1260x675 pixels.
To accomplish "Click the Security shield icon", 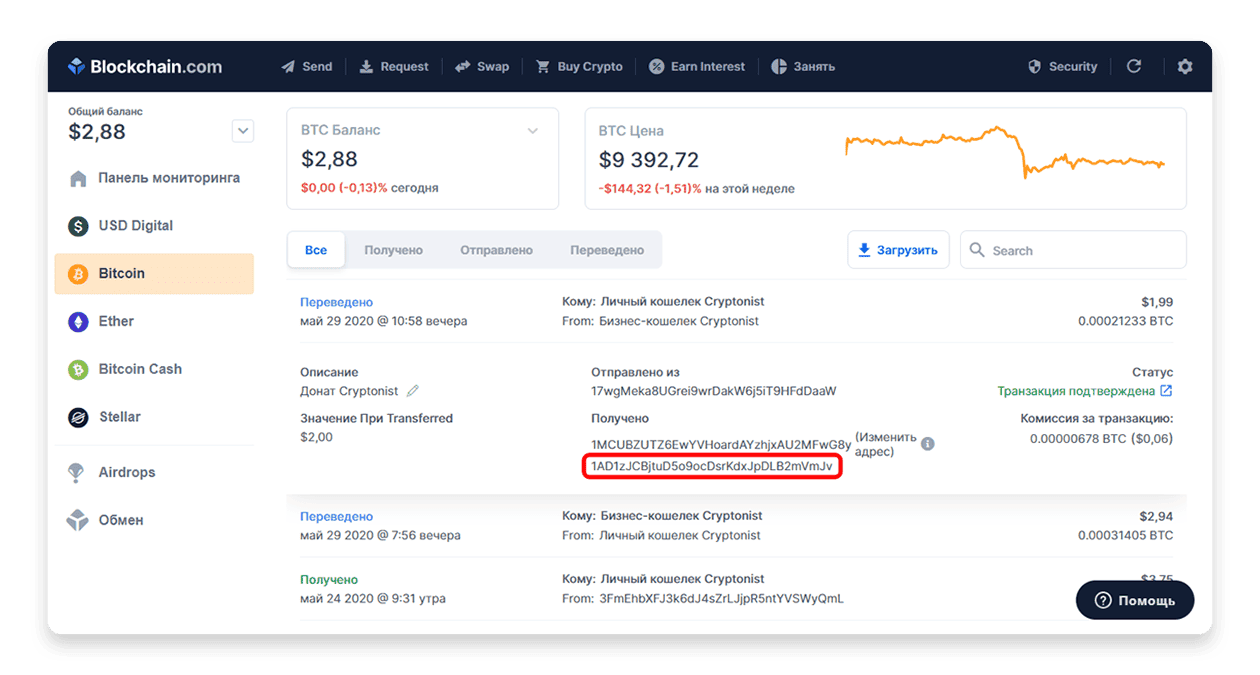I will (x=1035, y=67).
